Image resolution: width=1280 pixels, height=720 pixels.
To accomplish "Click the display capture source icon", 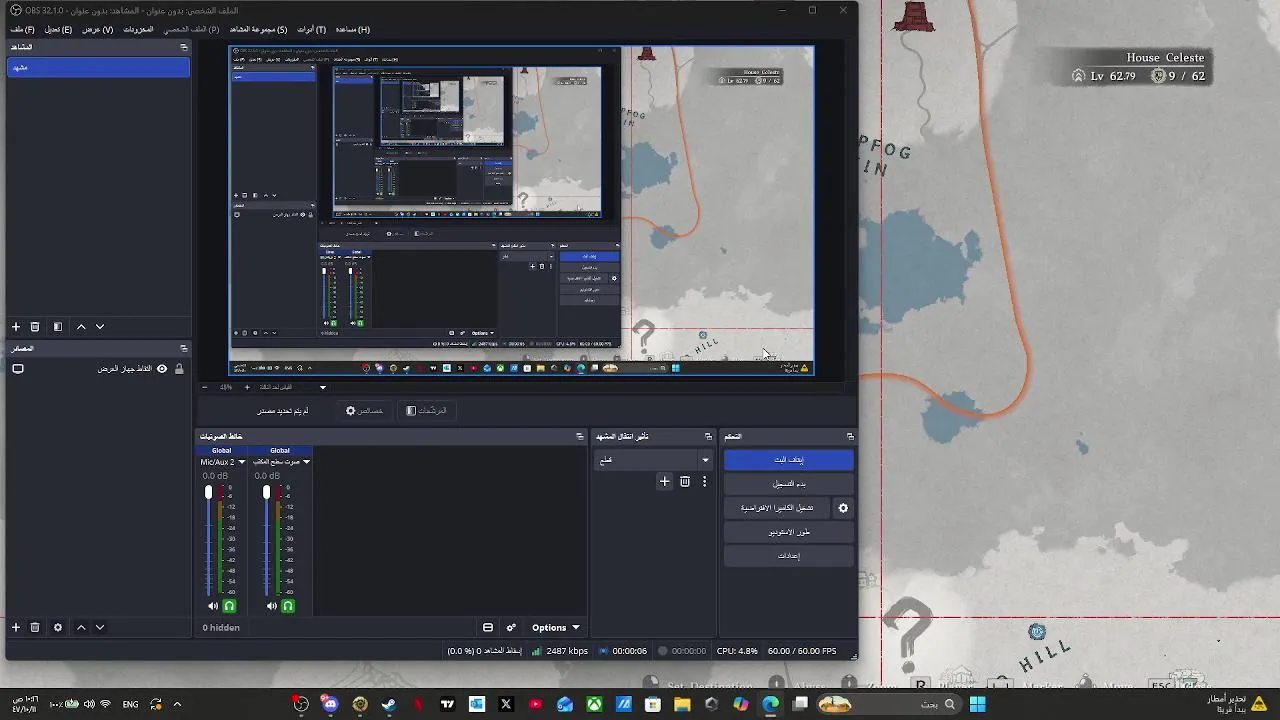I will pyautogui.click(x=17, y=369).
